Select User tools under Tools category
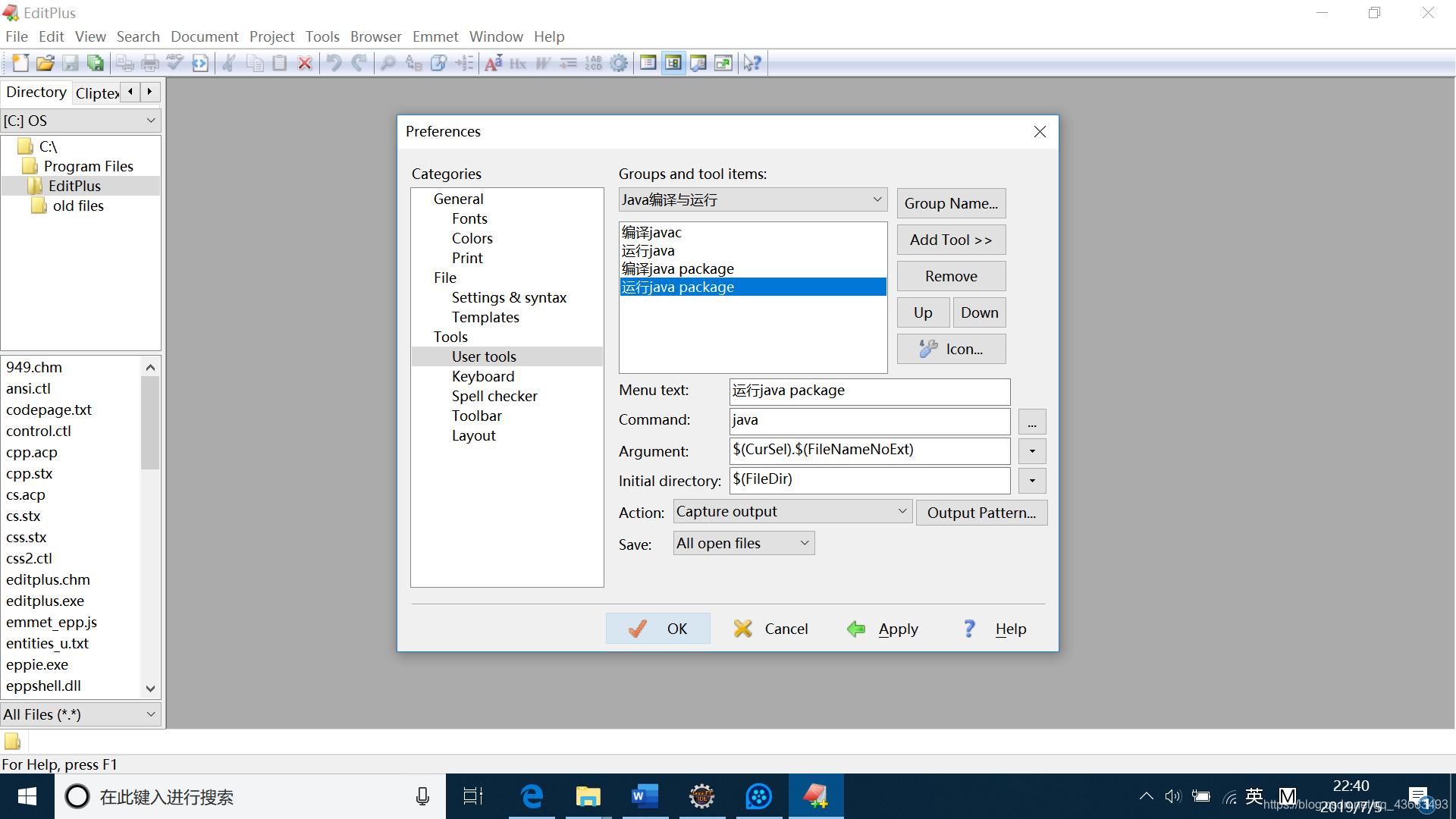This screenshot has width=1456, height=819. (x=483, y=356)
